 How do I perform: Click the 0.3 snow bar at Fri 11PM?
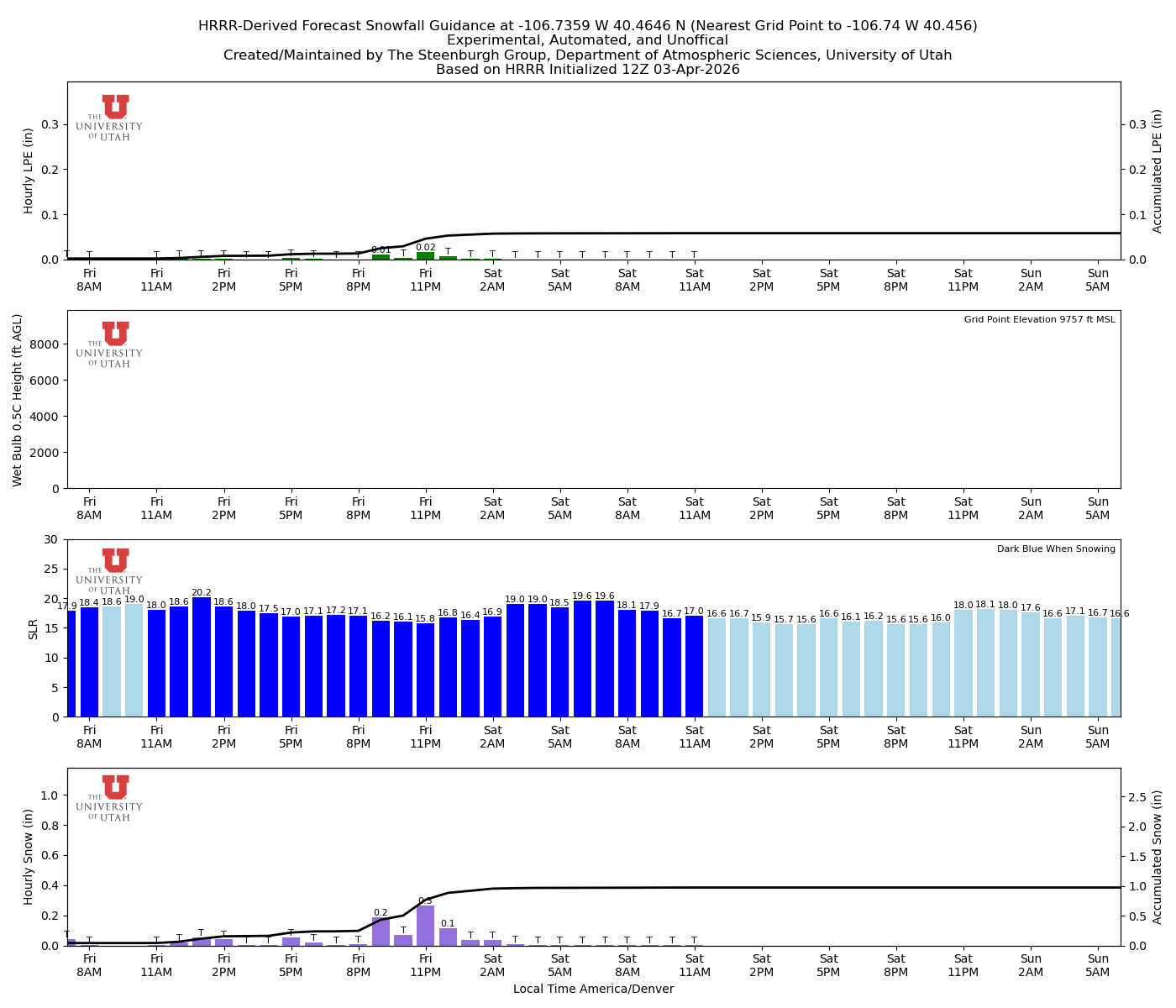tap(427, 924)
